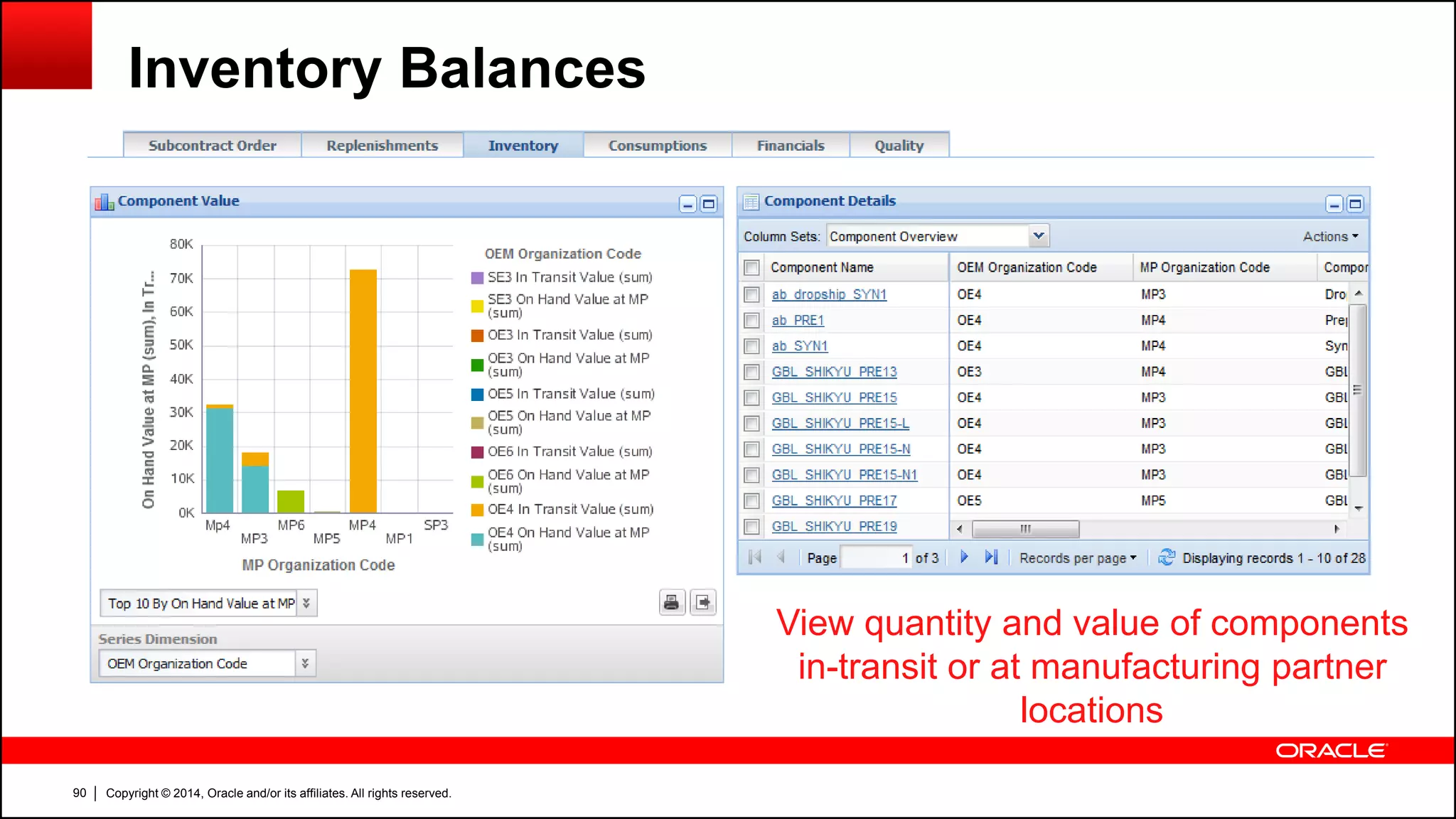Maximize the Component Value panel
This screenshot has width=1456, height=819.
tap(709, 205)
